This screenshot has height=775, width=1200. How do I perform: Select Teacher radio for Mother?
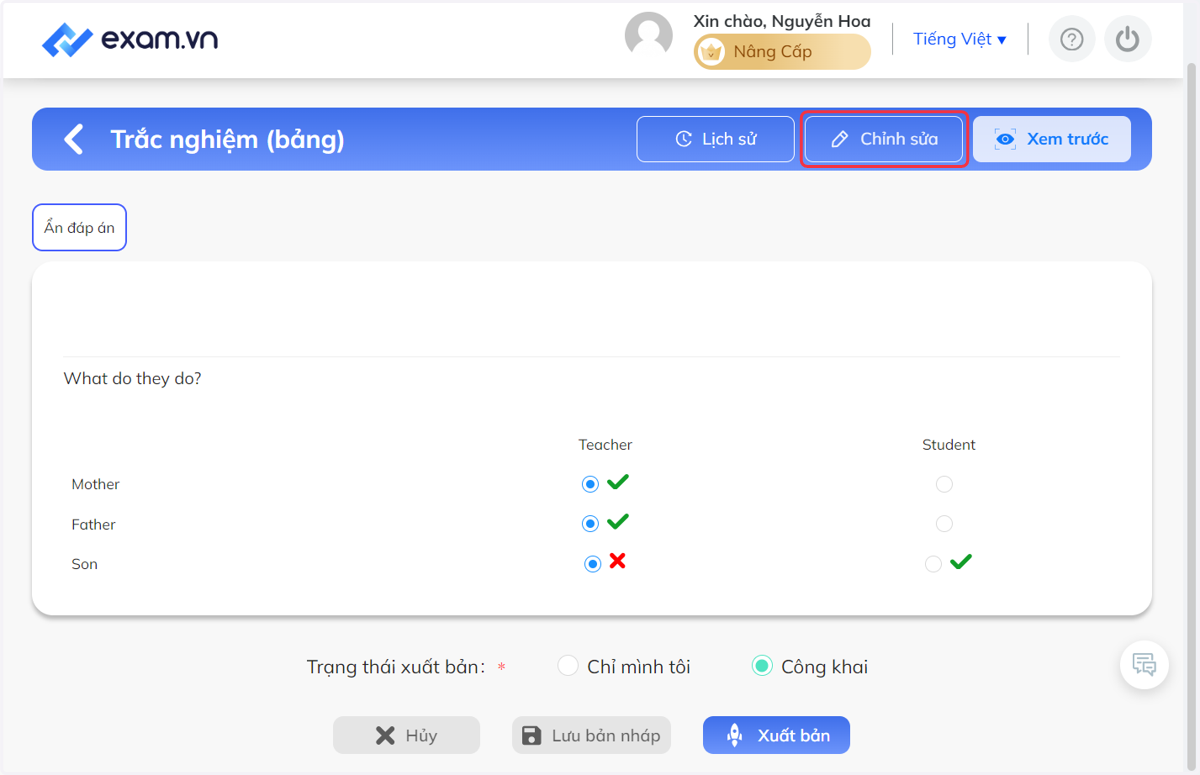590,484
